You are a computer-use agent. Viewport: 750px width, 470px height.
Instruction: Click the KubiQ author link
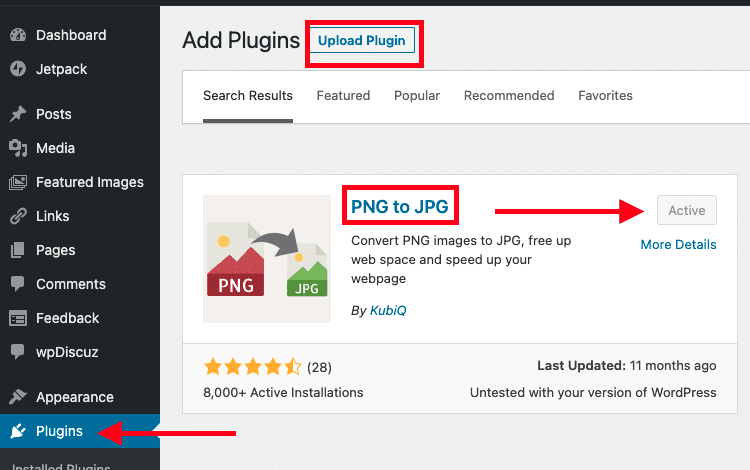(389, 310)
